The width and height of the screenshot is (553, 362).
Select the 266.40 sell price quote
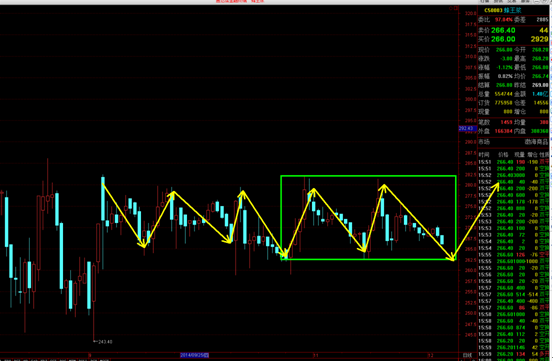[503, 30]
